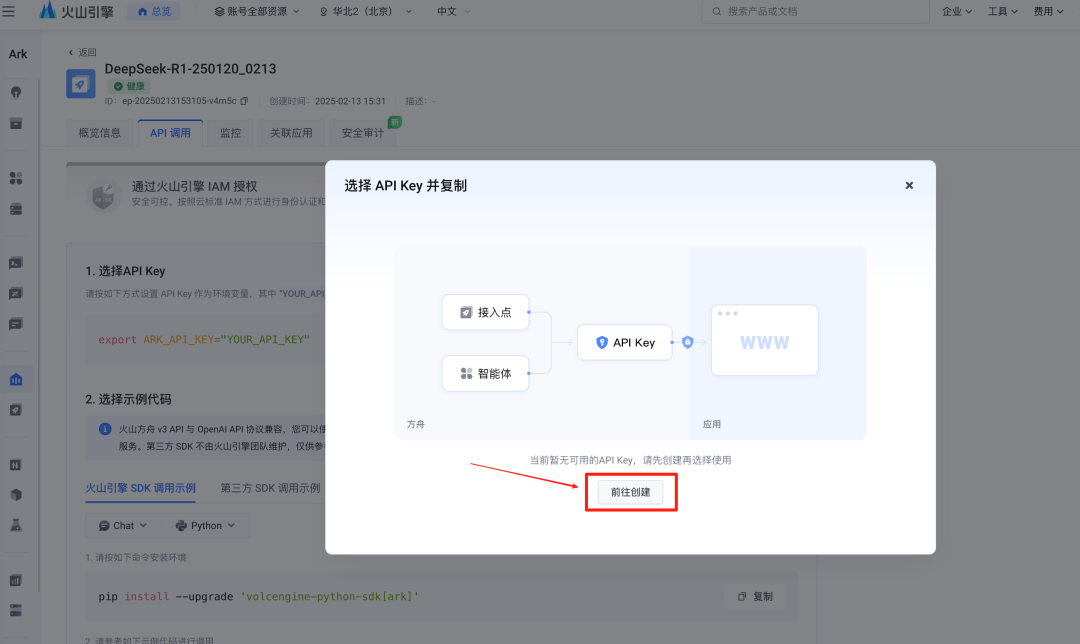1080x644 pixels.
Task: Select the 火山引擎 SDK 调用示例 tab
Action: [141, 488]
